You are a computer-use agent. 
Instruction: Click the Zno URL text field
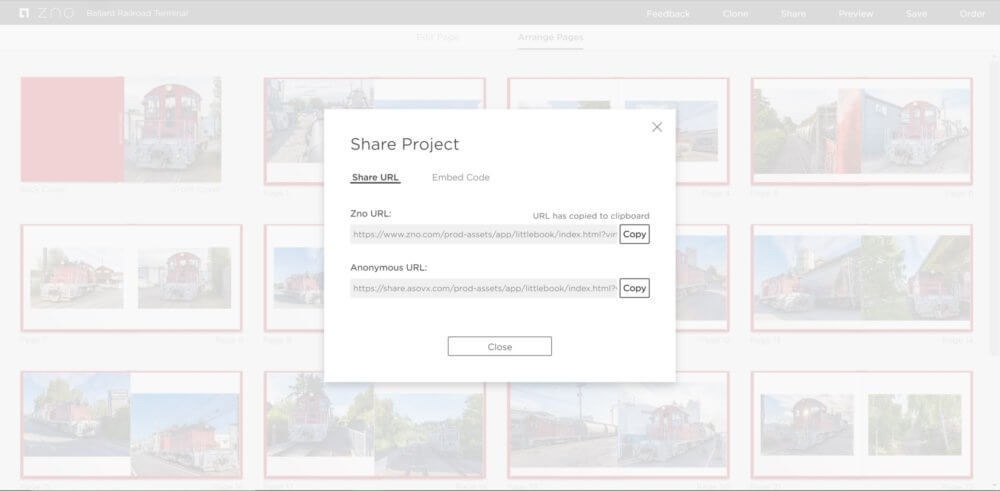(484, 234)
